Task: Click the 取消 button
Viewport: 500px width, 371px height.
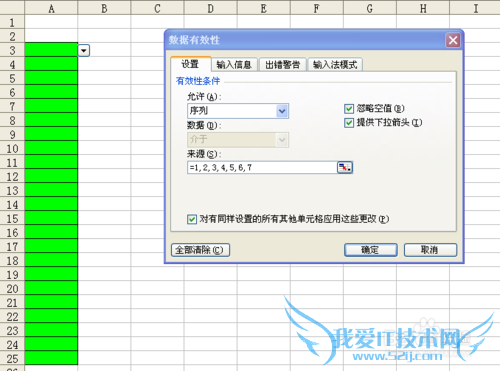Action: point(430,250)
